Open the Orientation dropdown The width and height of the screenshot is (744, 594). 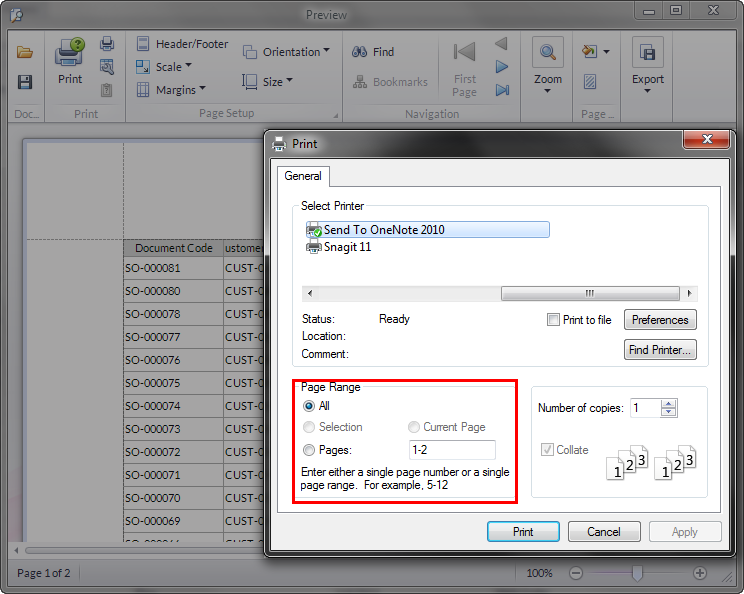(291, 52)
